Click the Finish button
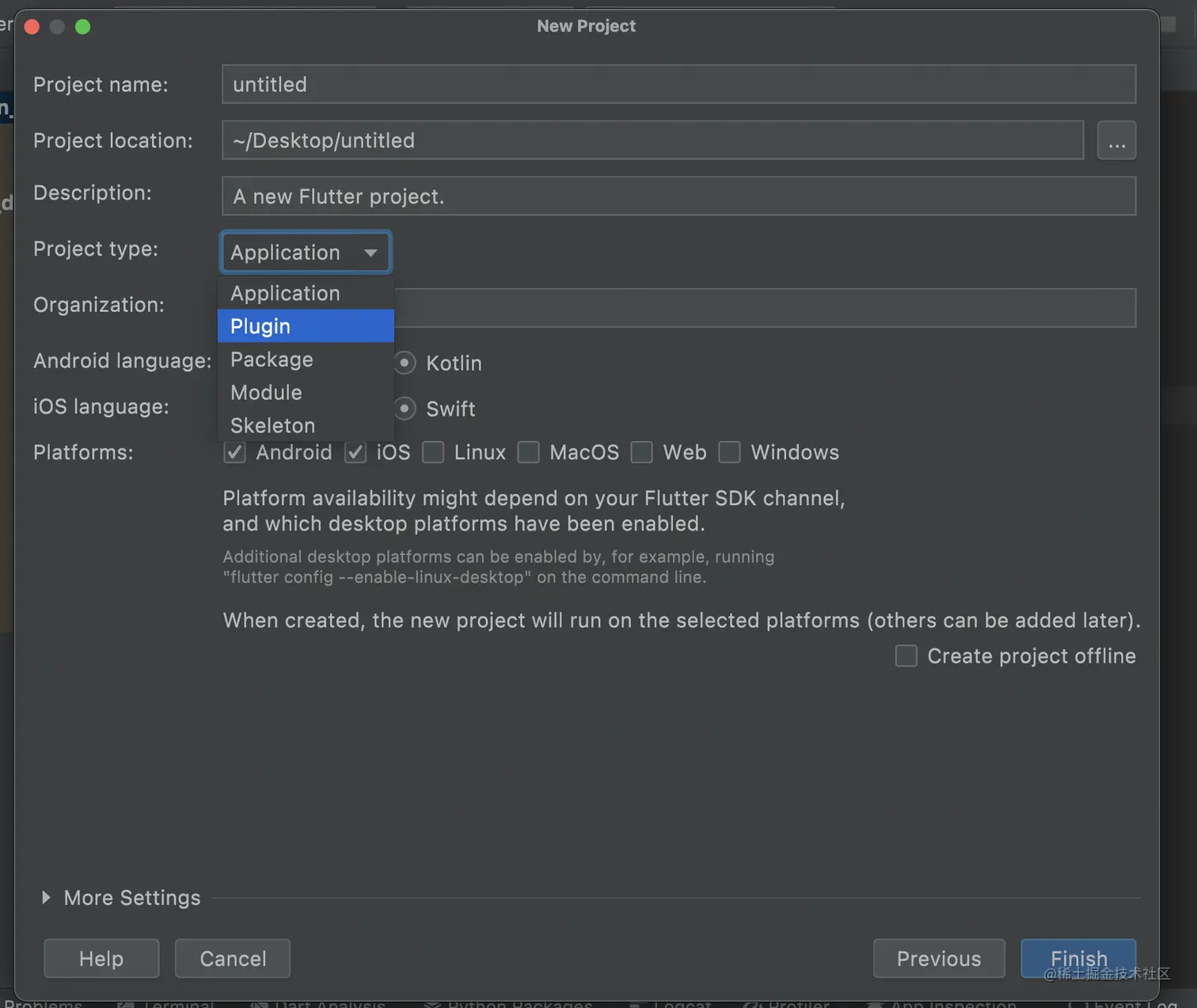Image resolution: width=1197 pixels, height=1008 pixels. (1077, 958)
